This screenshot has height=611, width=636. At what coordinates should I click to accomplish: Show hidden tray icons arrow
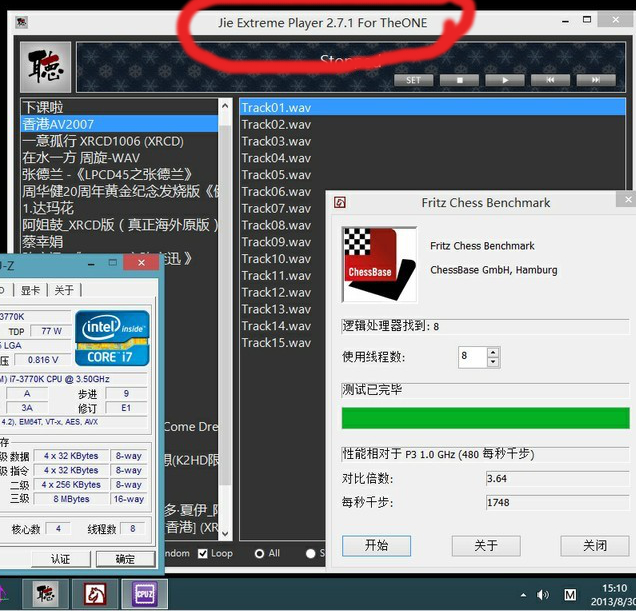tap(523, 595)
